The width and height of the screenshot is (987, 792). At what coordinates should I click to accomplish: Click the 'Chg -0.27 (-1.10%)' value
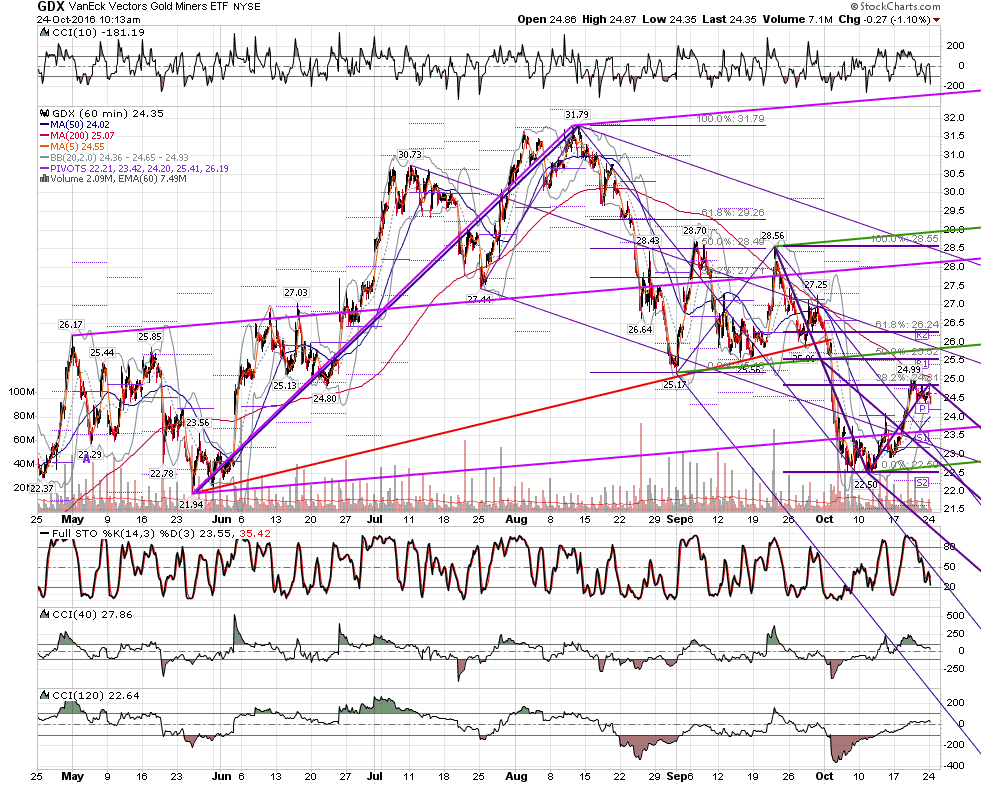tap(884, 20)
